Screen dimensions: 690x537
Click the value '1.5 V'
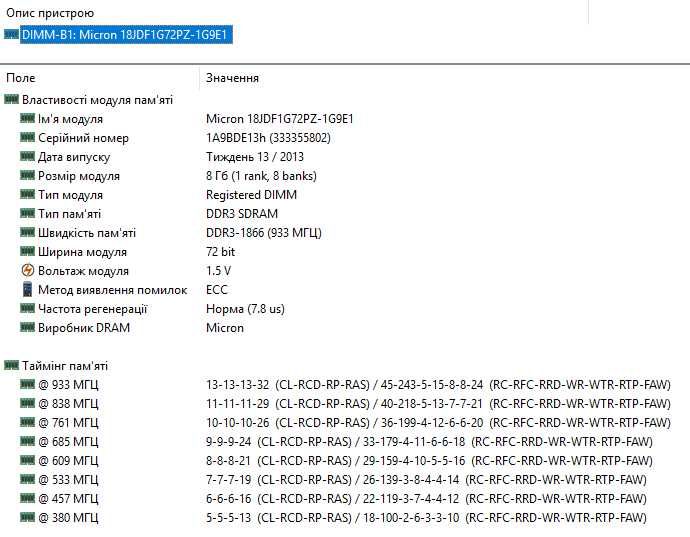[218, 271]
